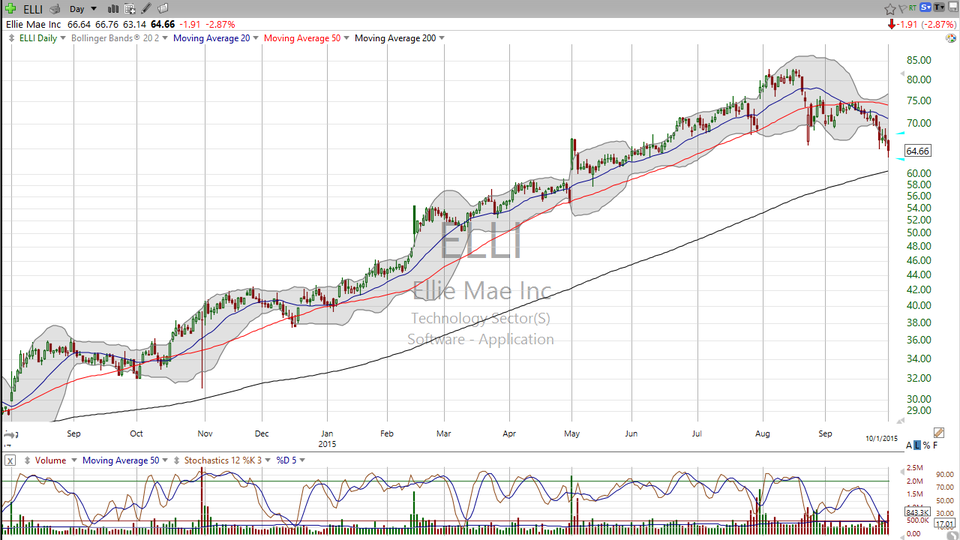Viewport: 960px width, 540px height.
Task: Select the pencil drawing tools icon
Action: click(146, 9)
